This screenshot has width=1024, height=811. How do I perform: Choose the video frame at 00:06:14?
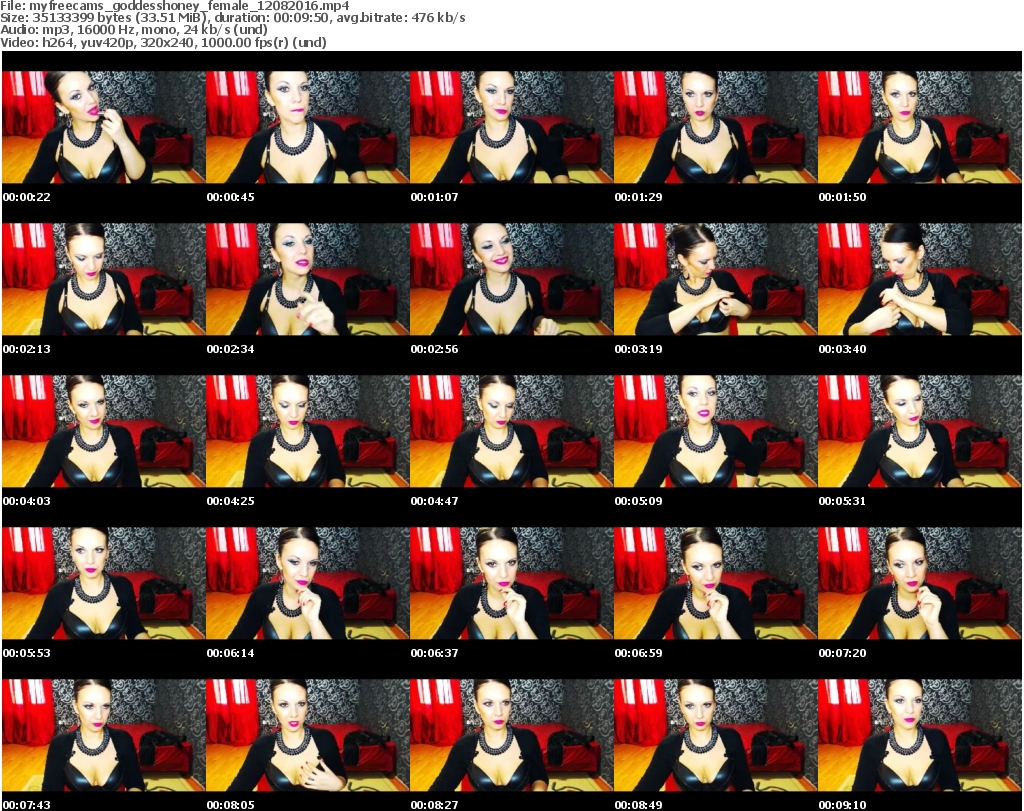tap(308, 583)
